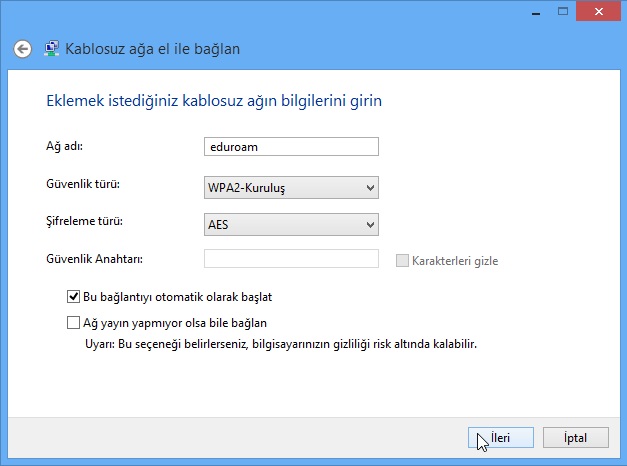
Task: Click into the Ağ adı field containing eduroam
Action: (291, 146)
